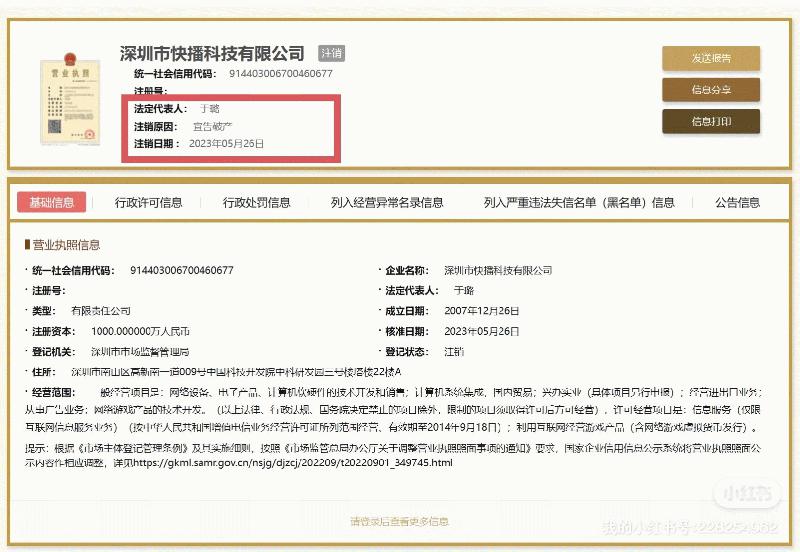Image resolution: width=800 pixels, height=552 pixels.
Task: Click the 登记机关 value 深圳市市场监督管理局
Action: pyautogui.click(x=139, y=352)
